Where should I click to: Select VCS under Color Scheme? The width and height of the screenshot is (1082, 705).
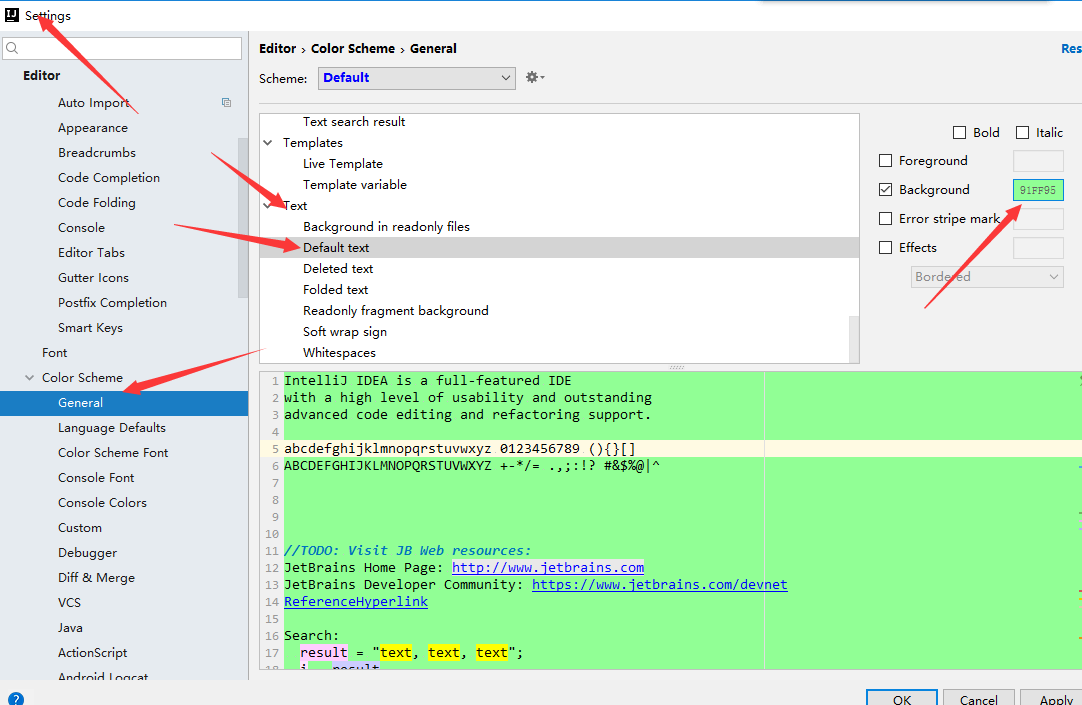click(69, 603)
